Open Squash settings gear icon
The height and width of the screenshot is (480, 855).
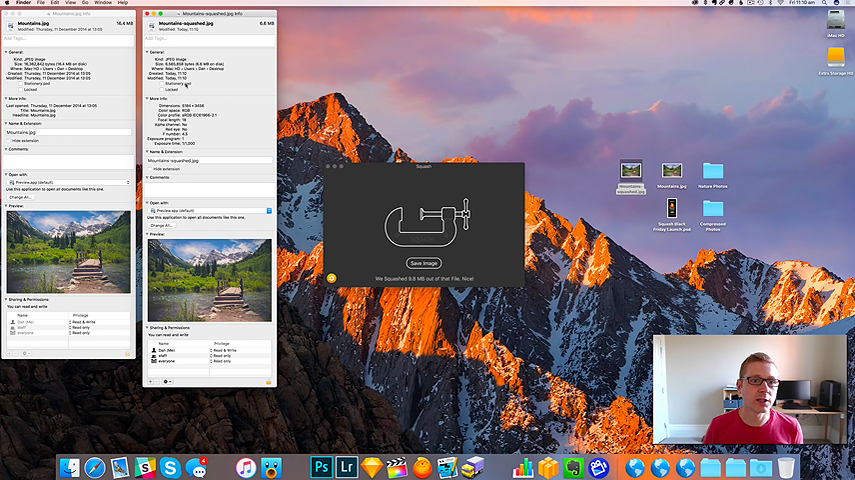click(331, 278)
